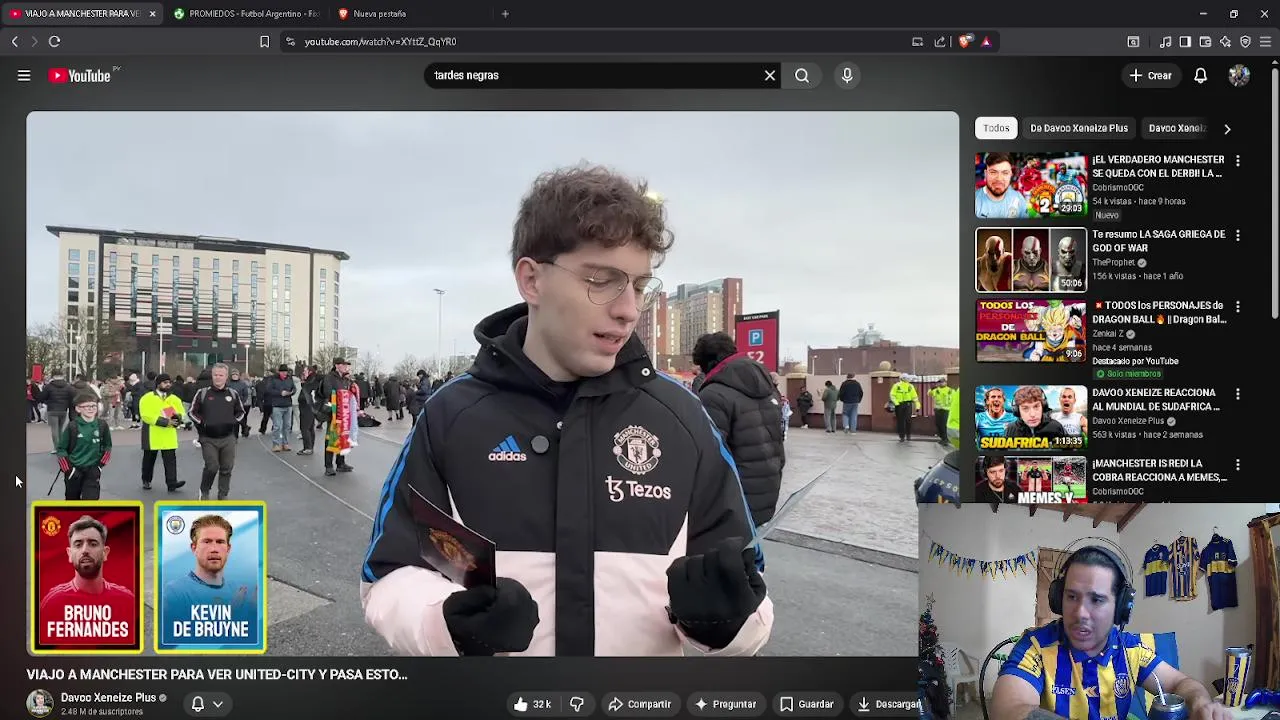This screenshot has width=1280, height=720.
Task: Open the MUNDIAL DE SUDAFRICA reaction thumbnail
Action: pyautogui.click(x=1031, y=418)
